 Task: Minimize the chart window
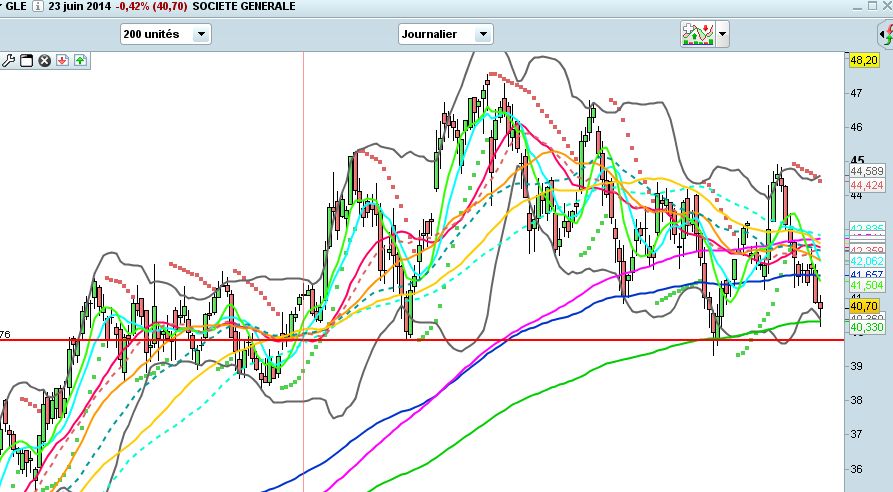[858, 7]
